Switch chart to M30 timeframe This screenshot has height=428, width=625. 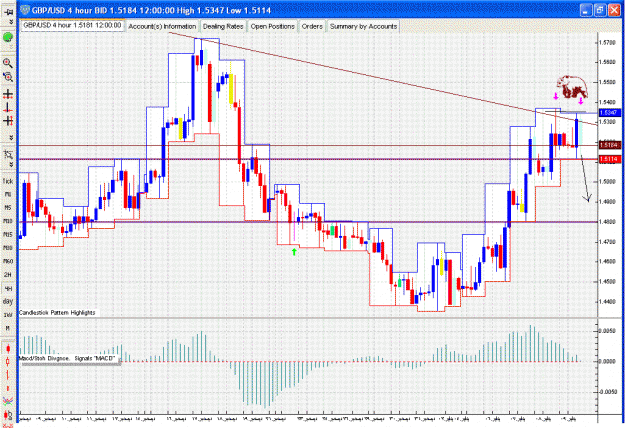(8, 248)
